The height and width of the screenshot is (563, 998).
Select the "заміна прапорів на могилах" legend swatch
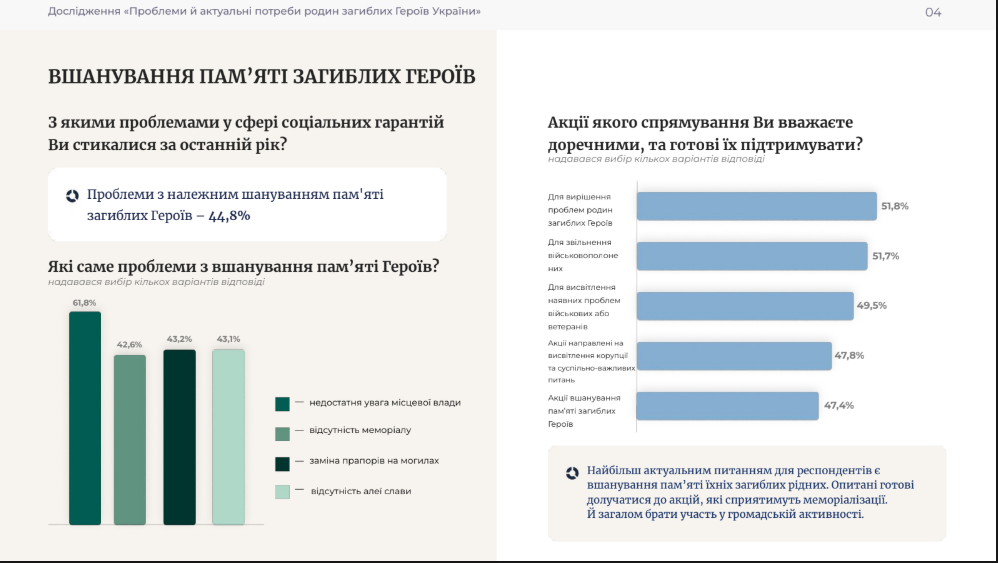point(282,462)
